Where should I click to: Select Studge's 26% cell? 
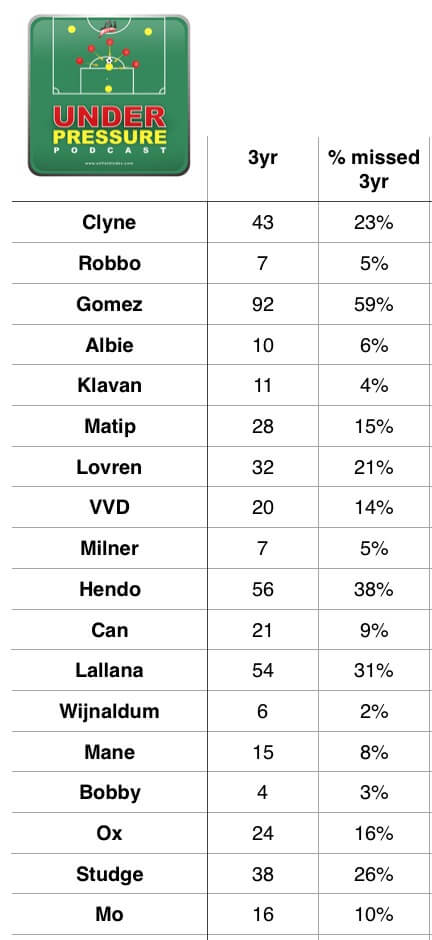coord(374,874)
